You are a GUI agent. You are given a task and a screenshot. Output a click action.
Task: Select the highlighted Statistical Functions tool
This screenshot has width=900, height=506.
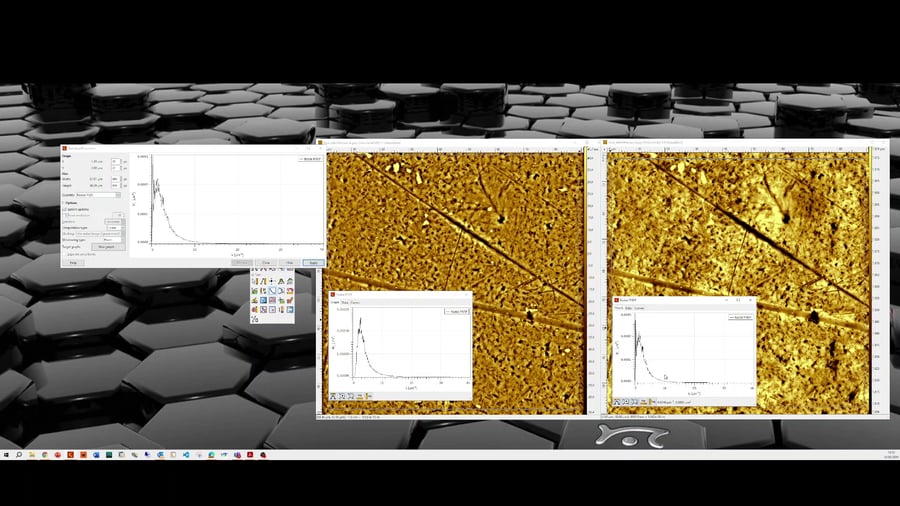(272, 291)
